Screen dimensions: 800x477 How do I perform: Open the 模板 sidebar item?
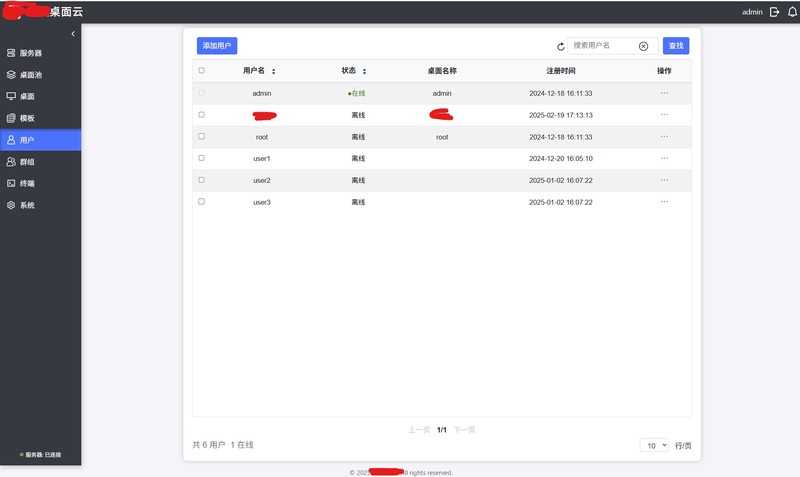(40, 118)
